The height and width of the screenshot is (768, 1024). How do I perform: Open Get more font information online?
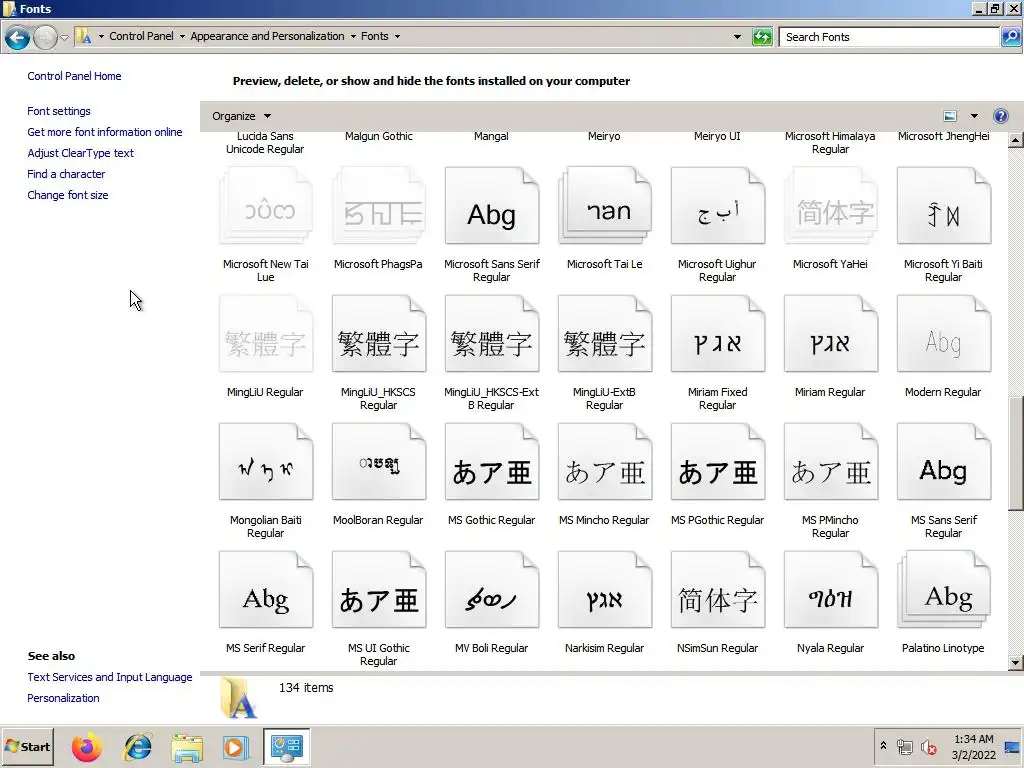(104, 132)
